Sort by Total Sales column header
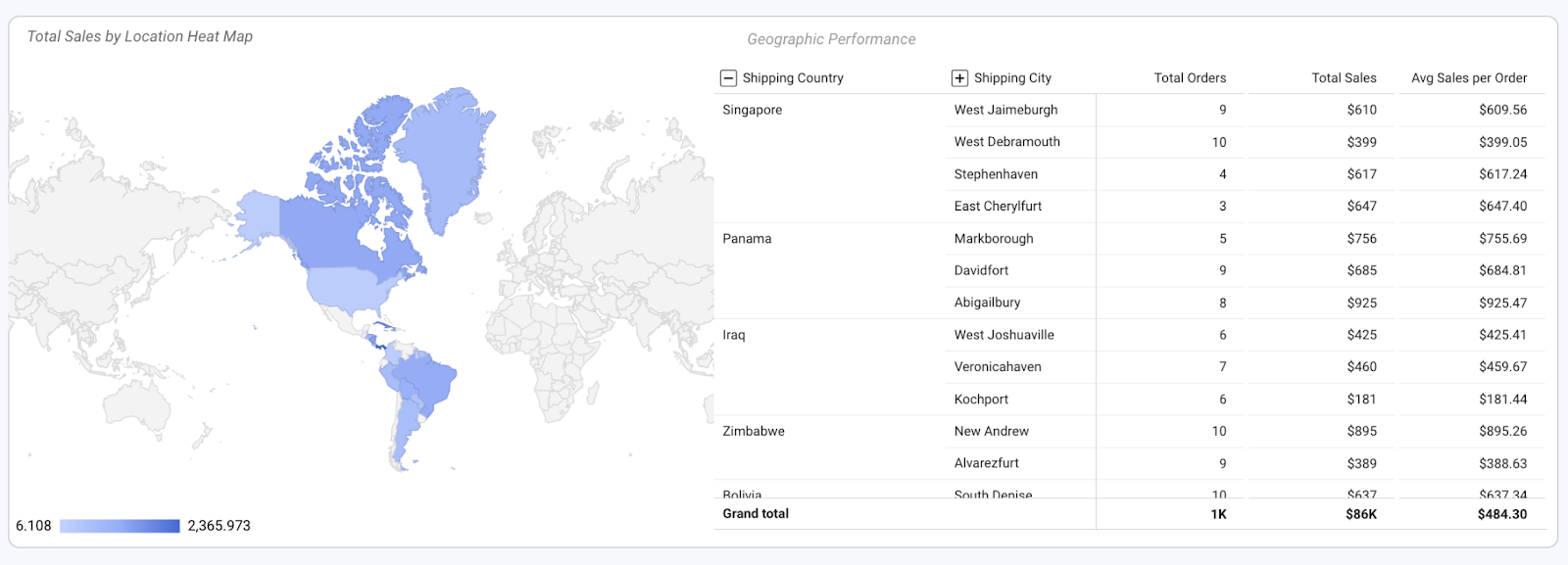 click(x=1343, y=78)
